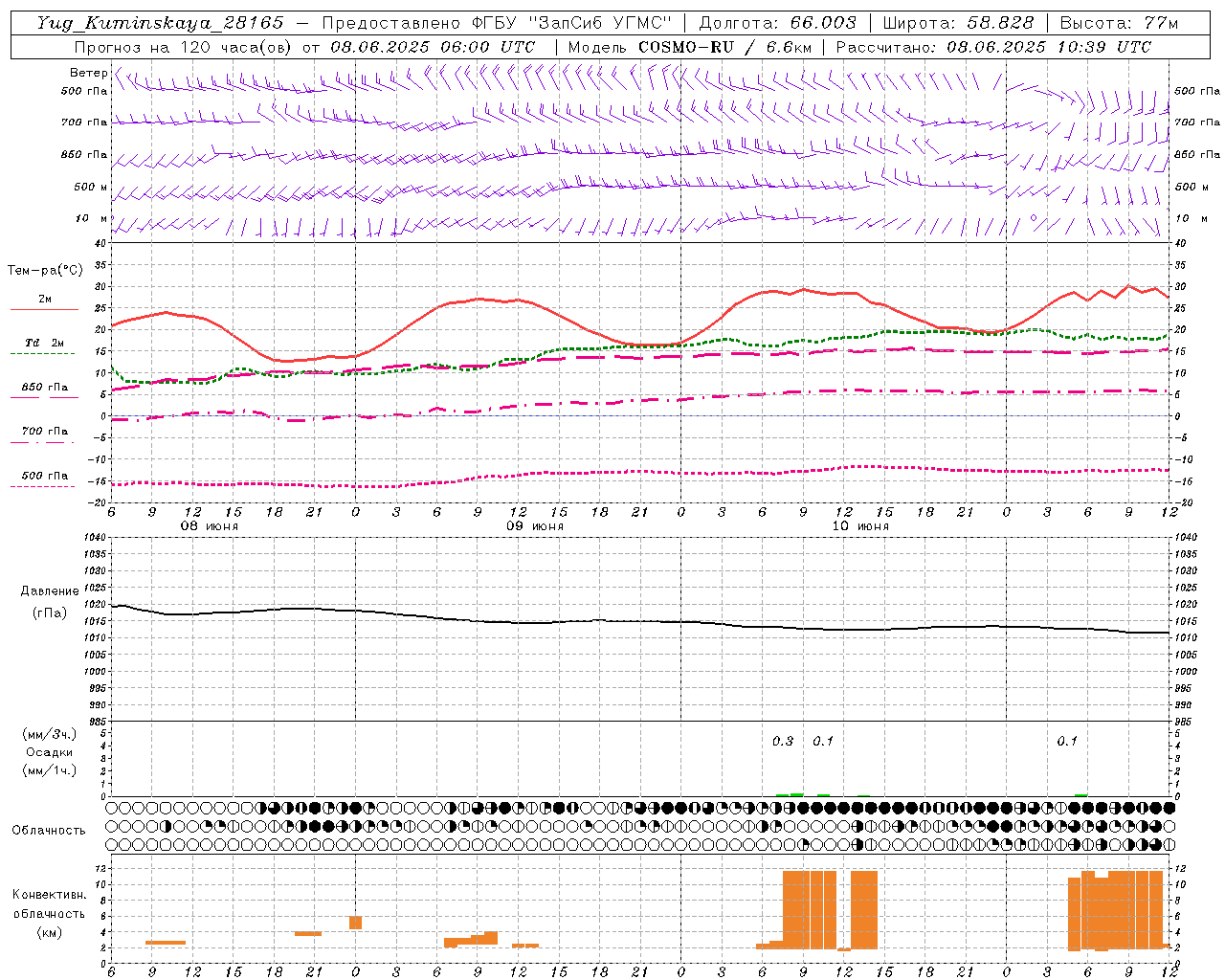The width and height of the screenshot is (1225, 980).
Task: Click the 700 гПа temperature legend entry
Action: tap(45, 432)
